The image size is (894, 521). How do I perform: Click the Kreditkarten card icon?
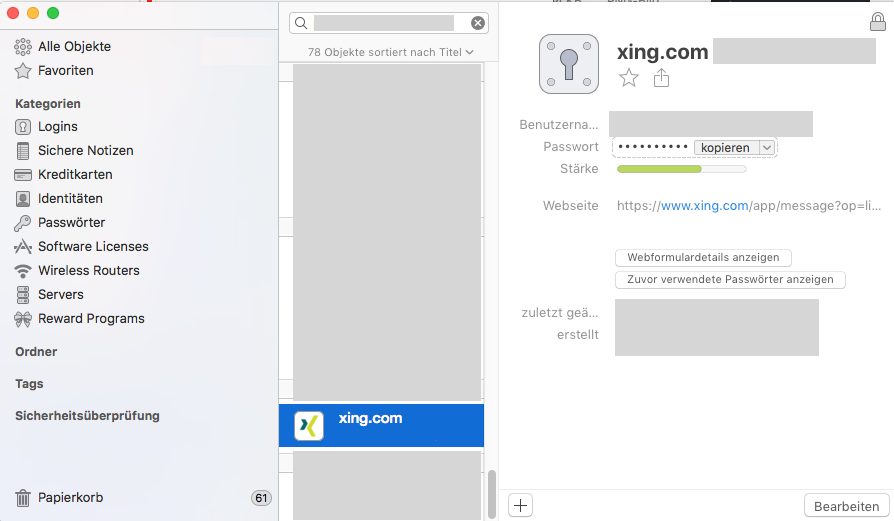click(x=23, y=174)
